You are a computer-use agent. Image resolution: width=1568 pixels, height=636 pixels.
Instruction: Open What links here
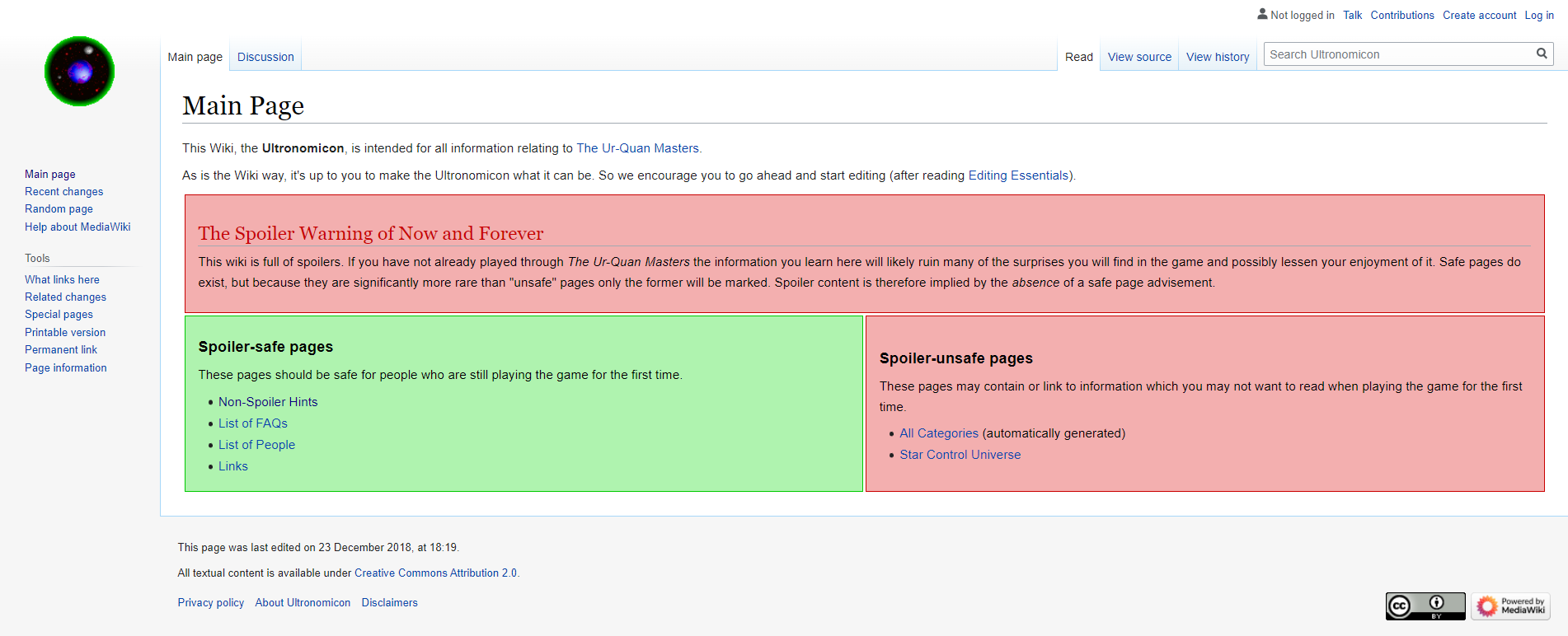(62, 279)
